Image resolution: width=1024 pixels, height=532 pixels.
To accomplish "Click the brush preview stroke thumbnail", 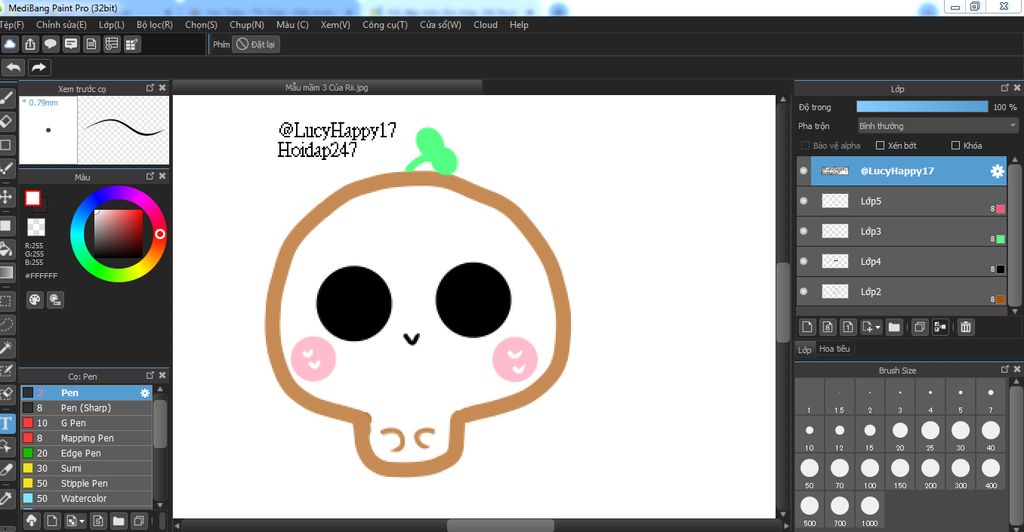I will point(123,130).
